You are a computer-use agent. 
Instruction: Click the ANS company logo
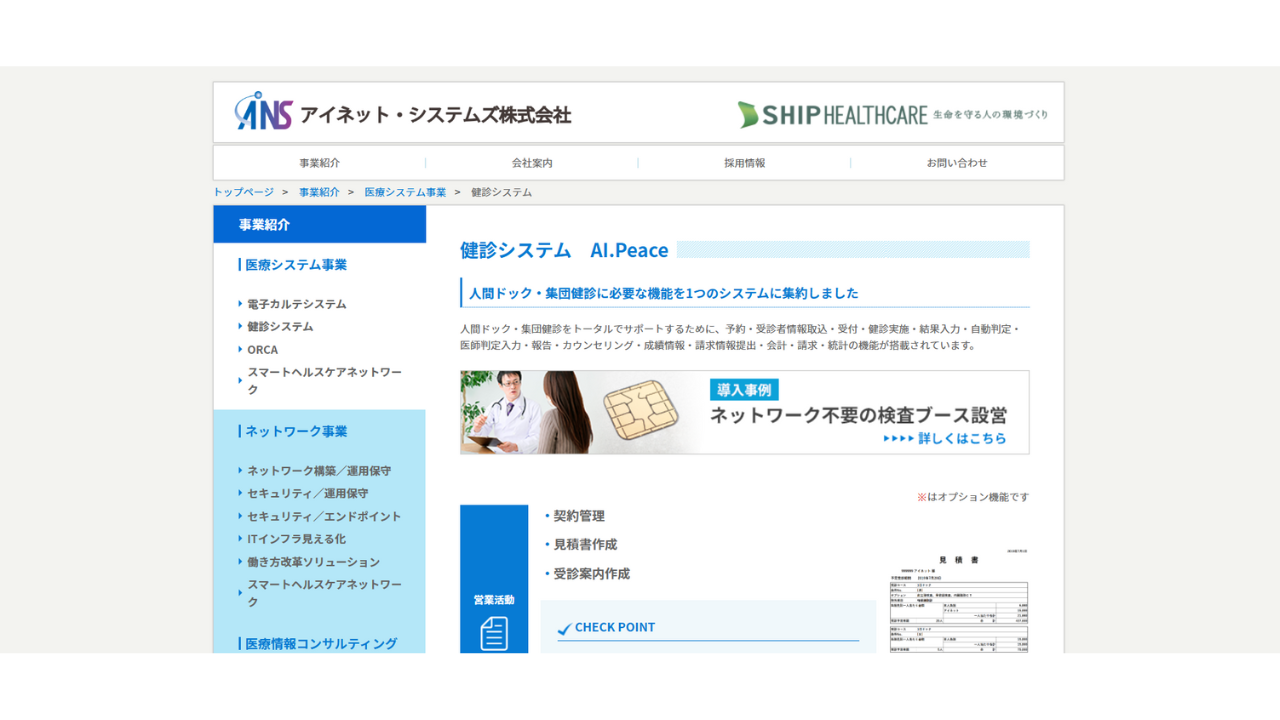(x=403, y=112)
